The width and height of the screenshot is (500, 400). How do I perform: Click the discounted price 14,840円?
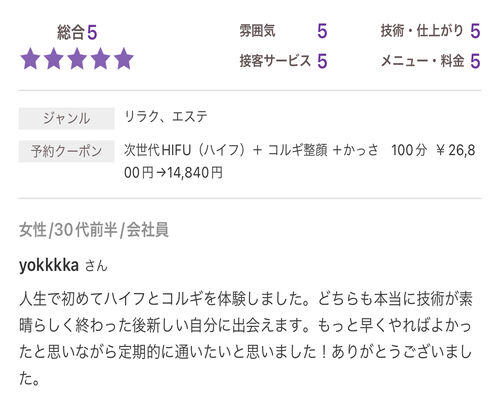(195, 173)
